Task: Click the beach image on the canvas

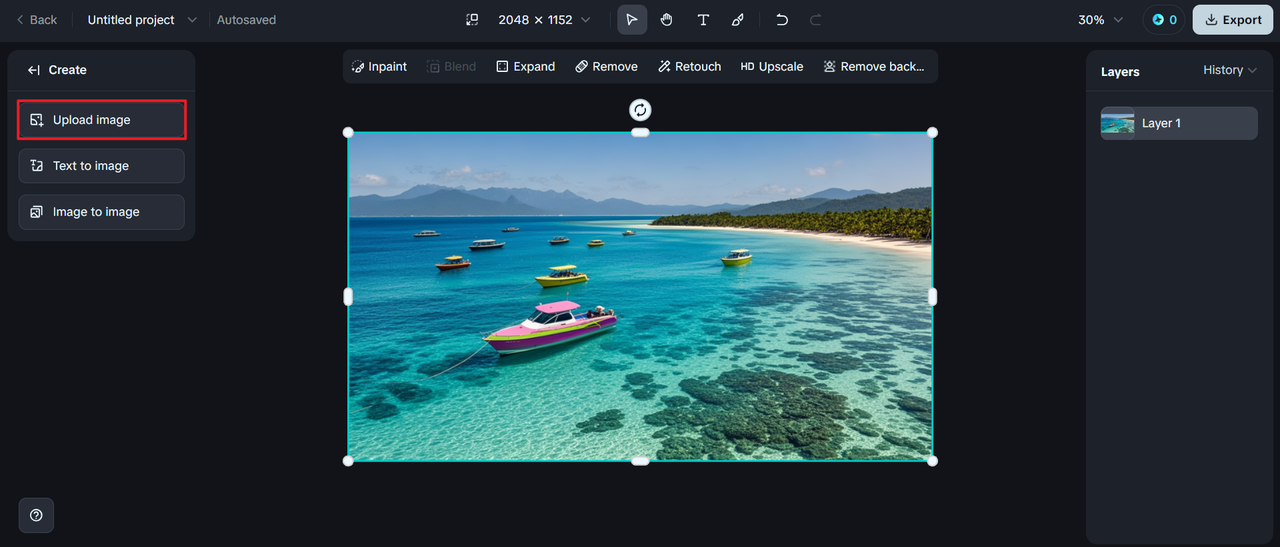Action: click(x=640, y=296)
